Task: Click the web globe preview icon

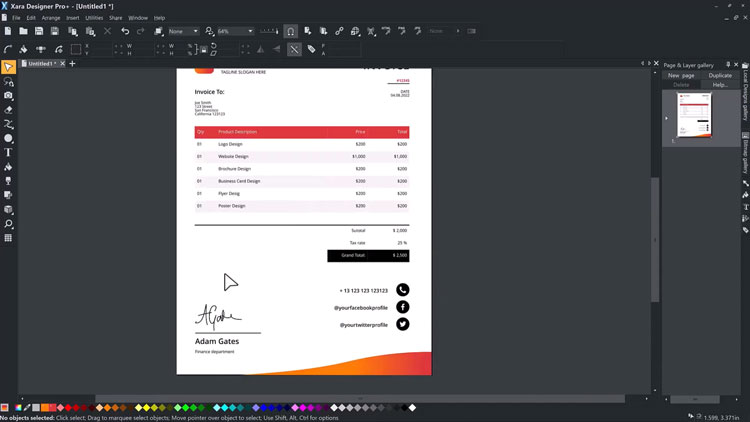Action: click(x=355, y=31)
